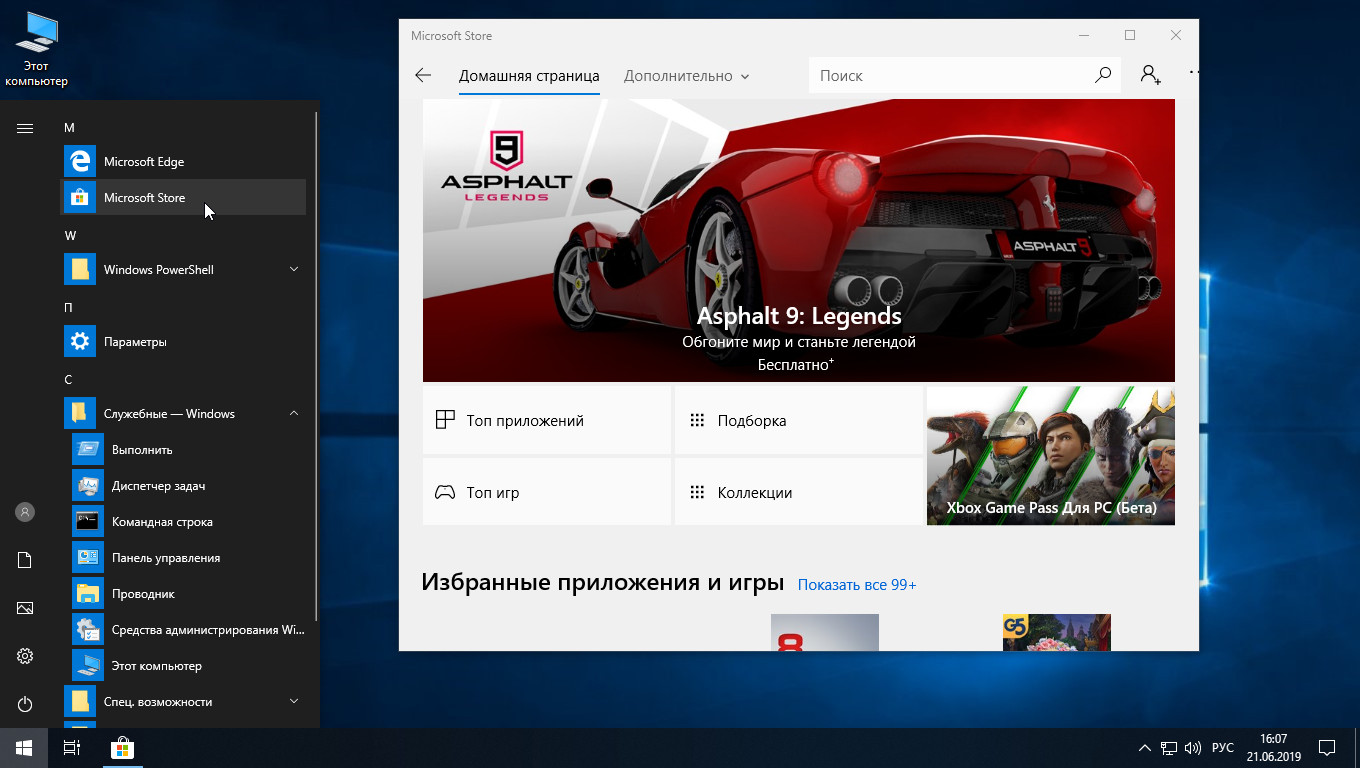Click the network icon in system tray

1169,748
